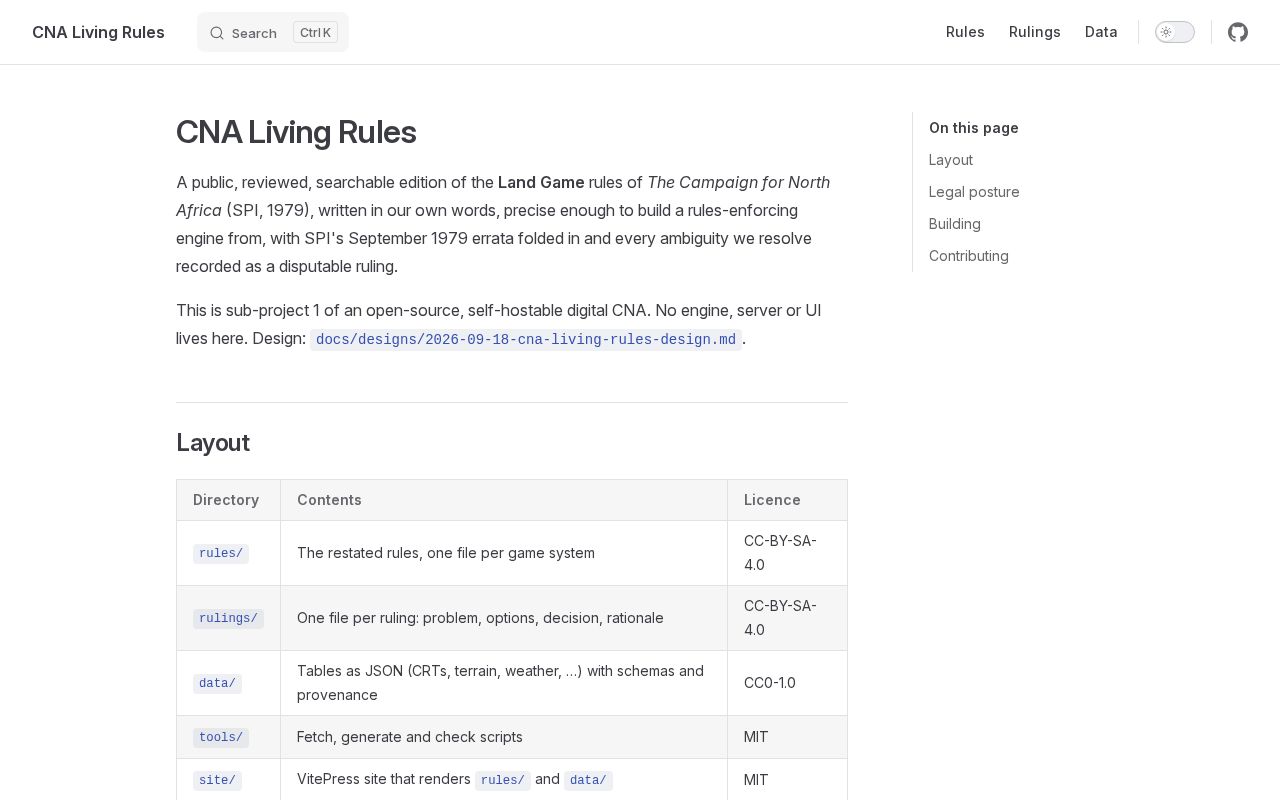Image resolution: width=1280 pixels, height=800 pixels.
Task: Jump to Legal posture in outline
Action: [974, 192]
